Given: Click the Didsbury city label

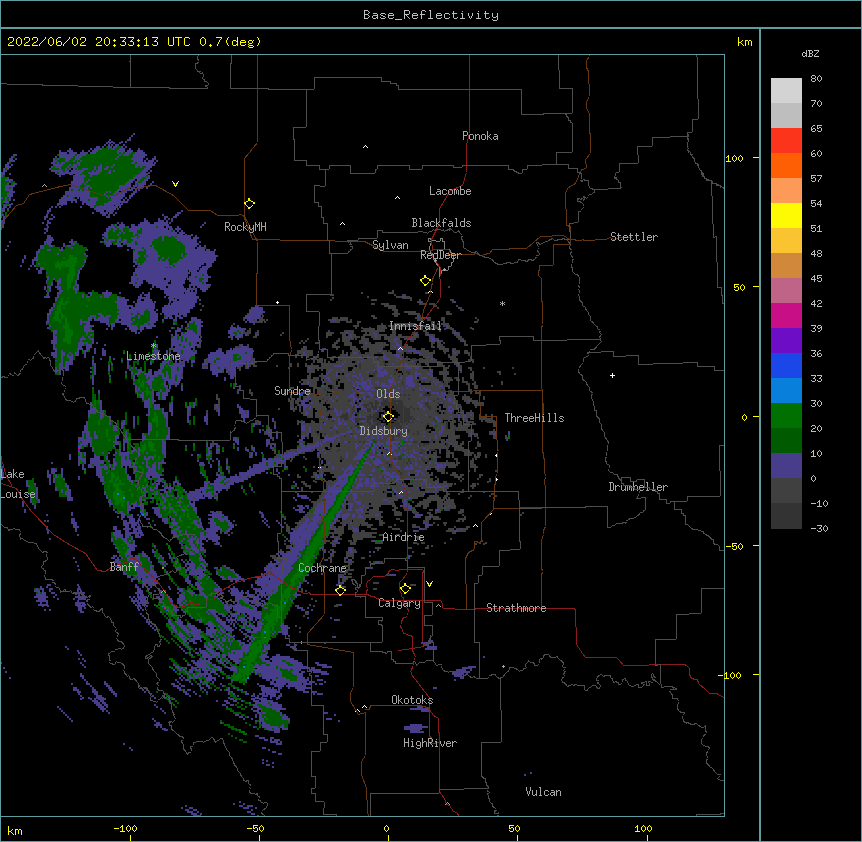Looking at the screenshot, I should coord(384,431).
